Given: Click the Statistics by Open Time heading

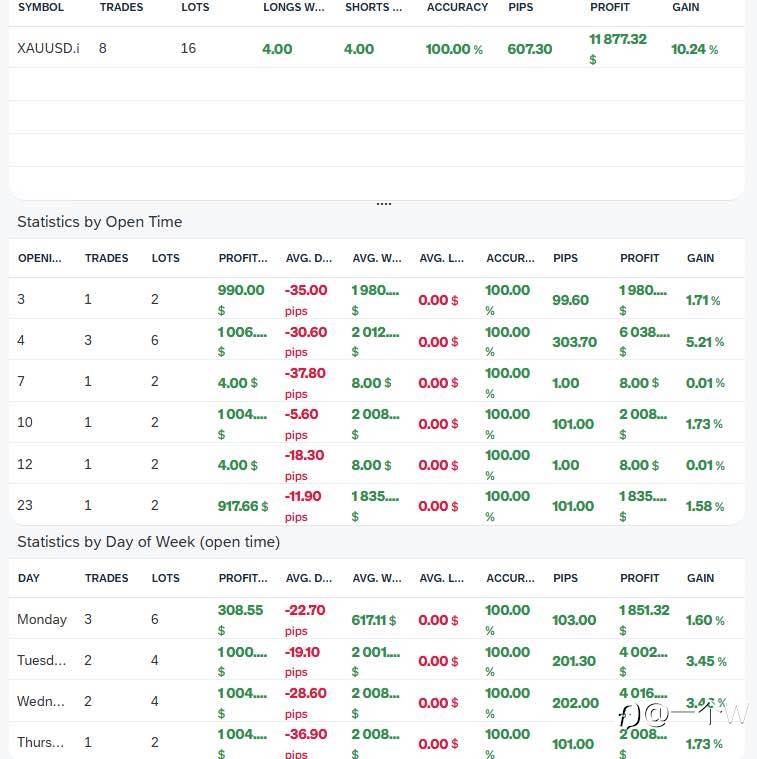Looking at the screenshot, I should point(99,222).
